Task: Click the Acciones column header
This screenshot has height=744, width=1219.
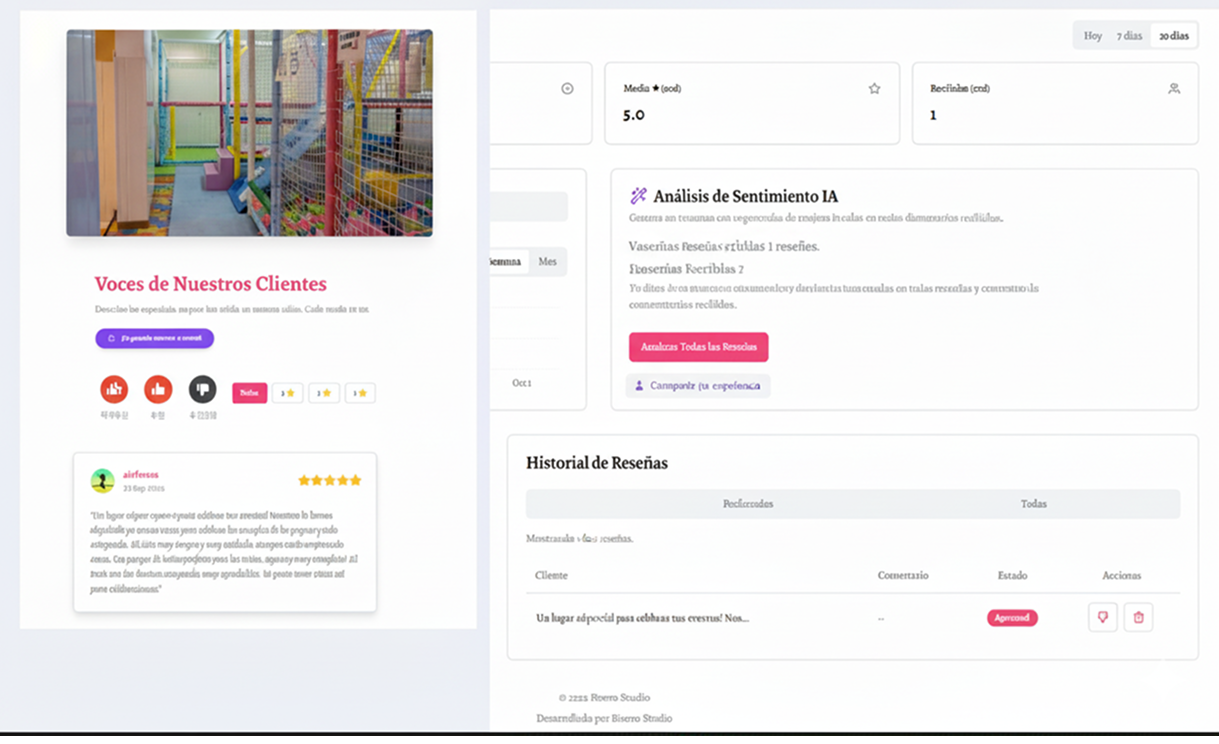Action: pyautogui.click(x=1121, y=576)
